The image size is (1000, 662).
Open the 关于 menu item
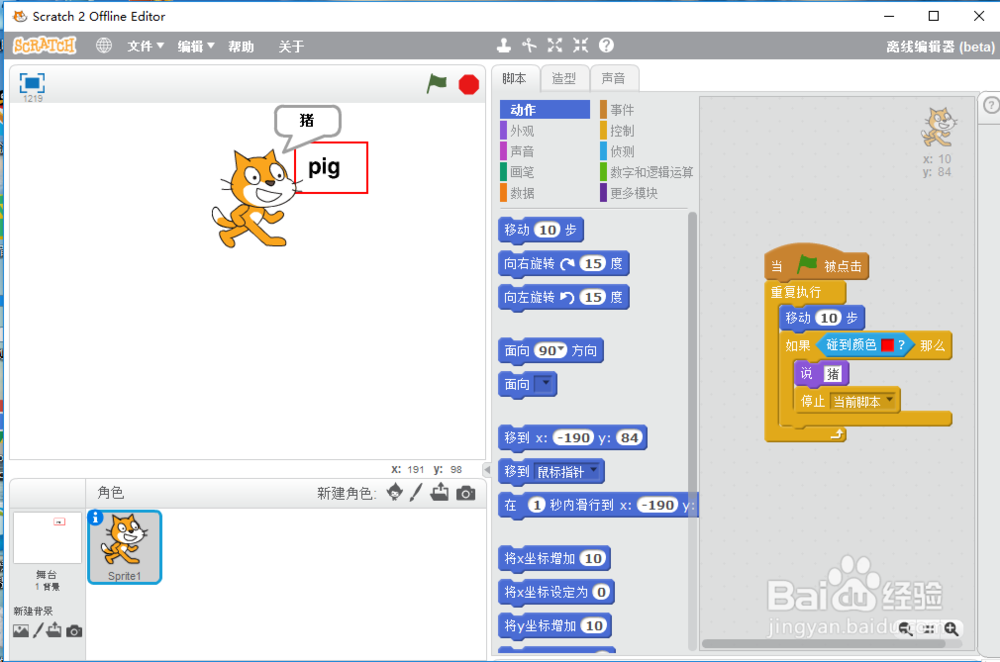click(291, 46)
